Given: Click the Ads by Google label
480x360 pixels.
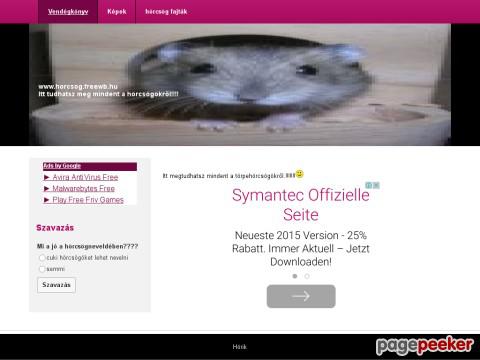Looking at the screenshot, I should coord(62,166).
